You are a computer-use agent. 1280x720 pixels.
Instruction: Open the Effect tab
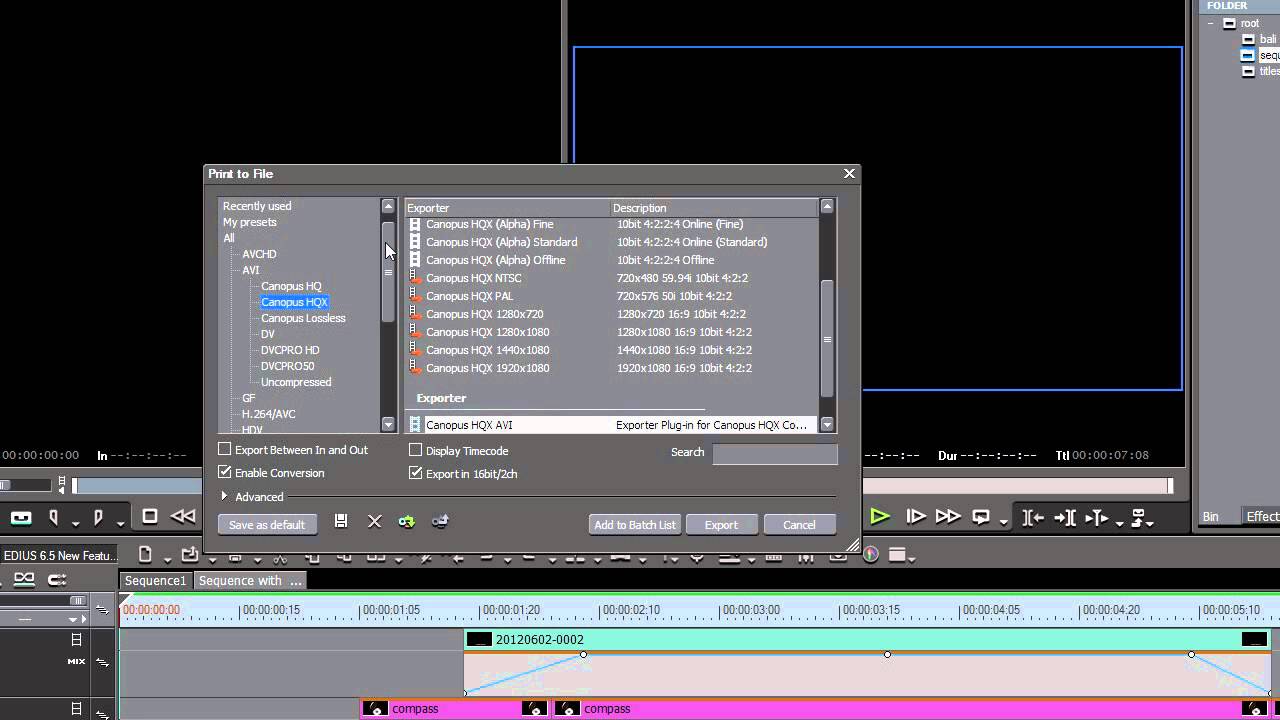pyautogui.click(x=1262, y=517)
